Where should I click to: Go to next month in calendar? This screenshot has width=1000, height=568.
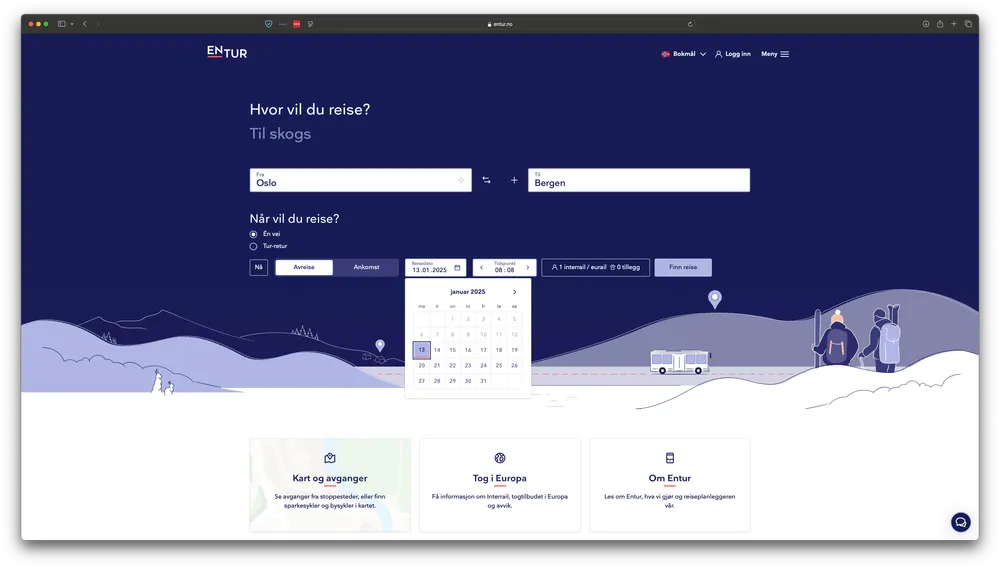pos(515,292)
